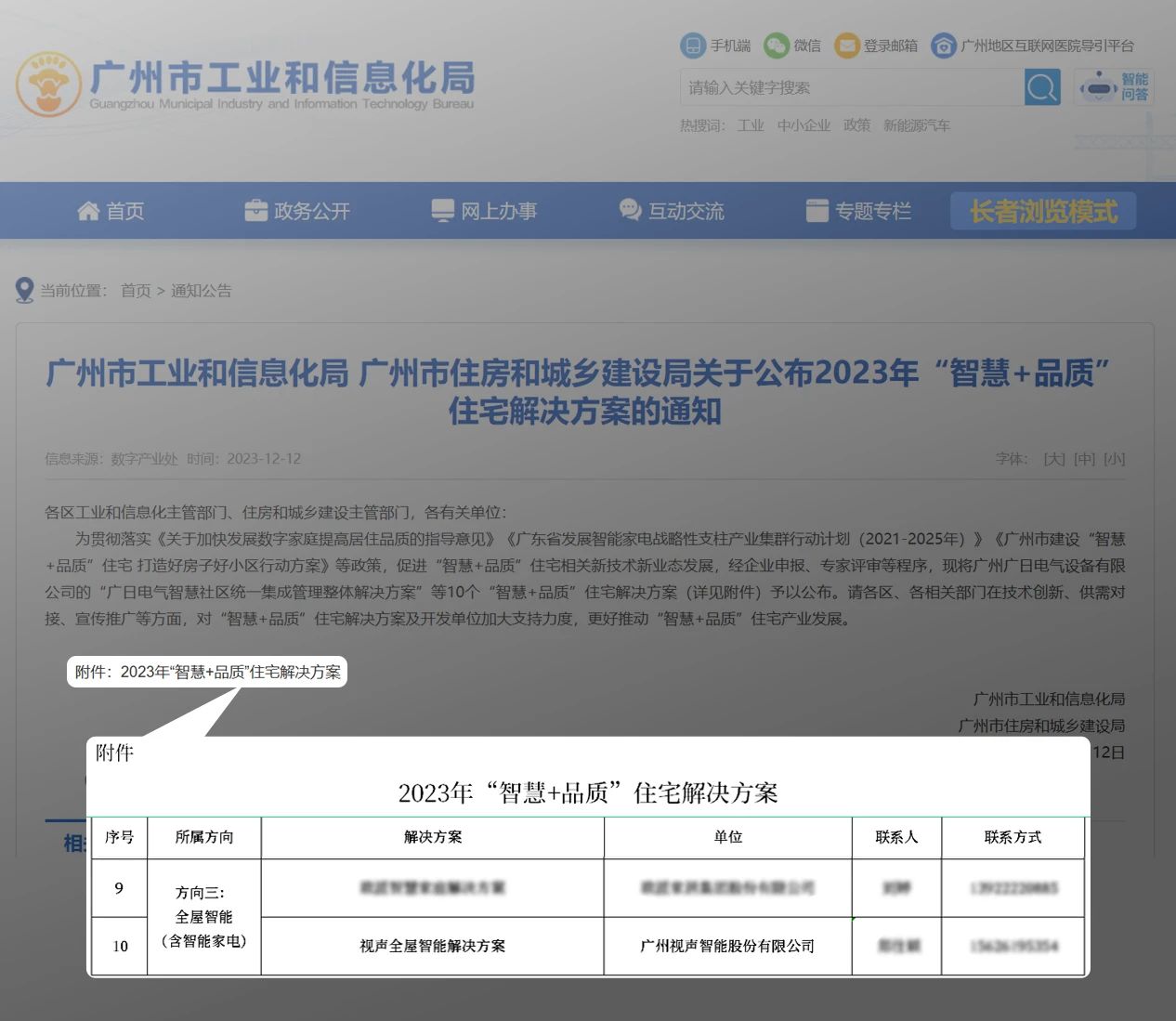Select the search magnifier icon
Viewport: 1176px width, 1021px height.
1040,87
